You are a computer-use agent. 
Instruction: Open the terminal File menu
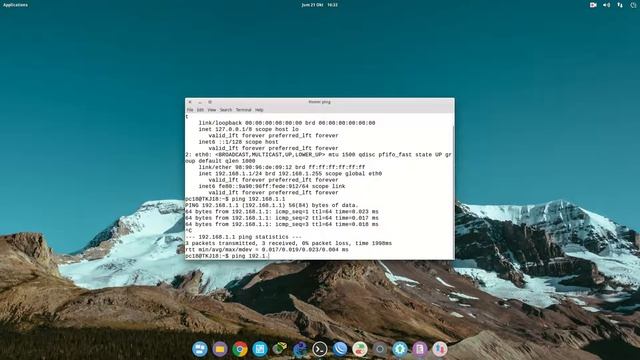[x=190, y=110]
